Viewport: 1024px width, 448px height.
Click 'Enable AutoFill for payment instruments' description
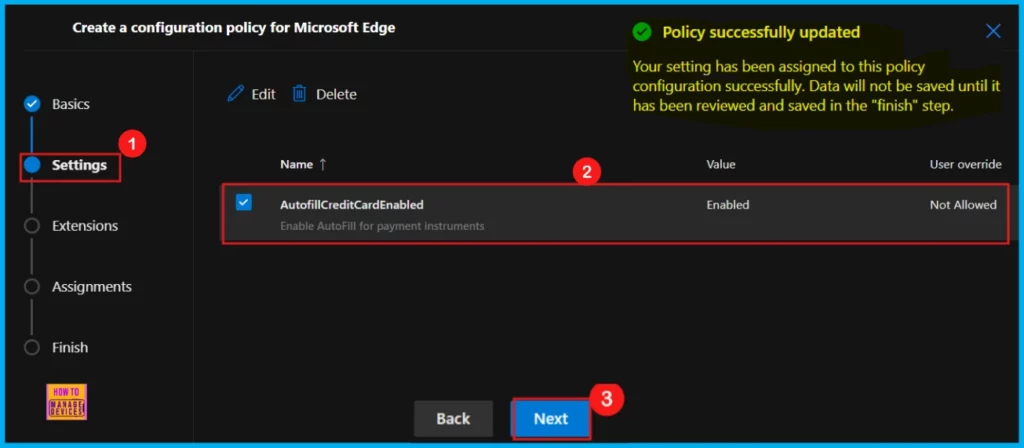coord(382,226)
